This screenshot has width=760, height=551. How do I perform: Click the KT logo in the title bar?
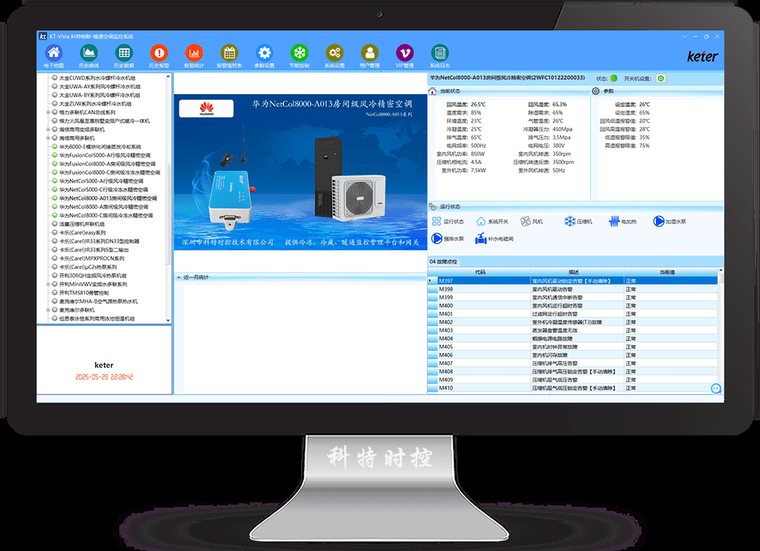(x=43, y=36)
